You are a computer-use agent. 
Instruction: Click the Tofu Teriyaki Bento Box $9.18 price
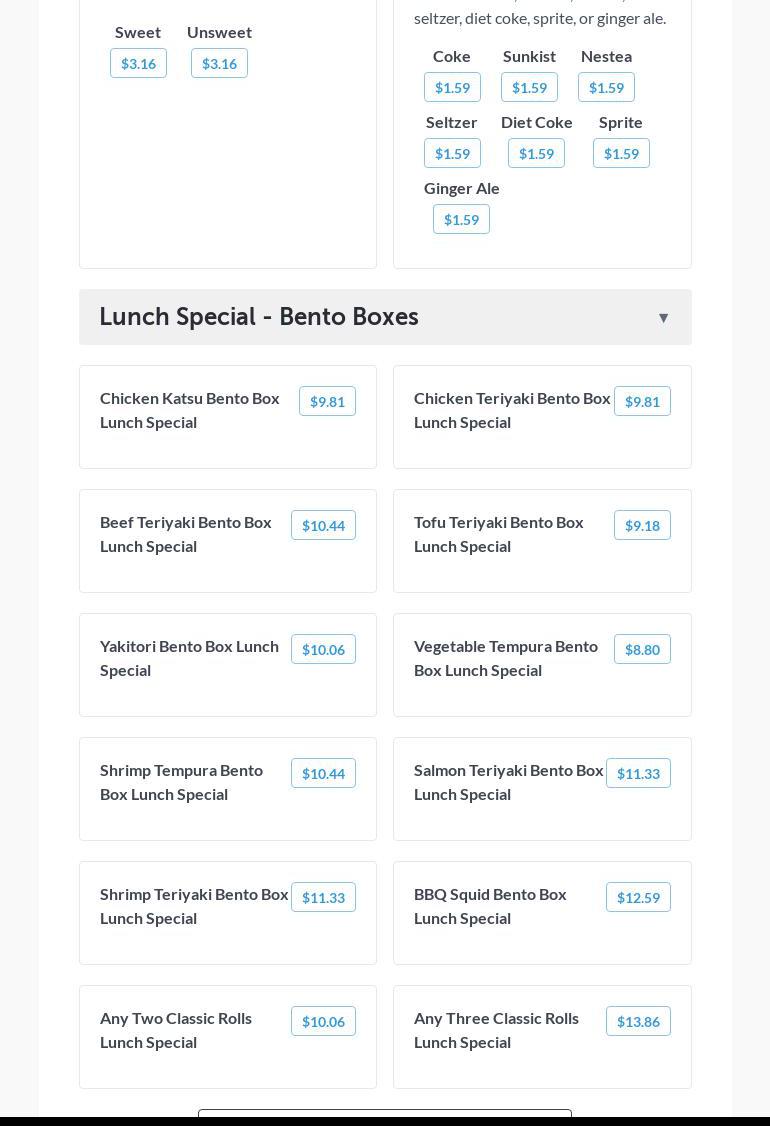click(641, 525)
